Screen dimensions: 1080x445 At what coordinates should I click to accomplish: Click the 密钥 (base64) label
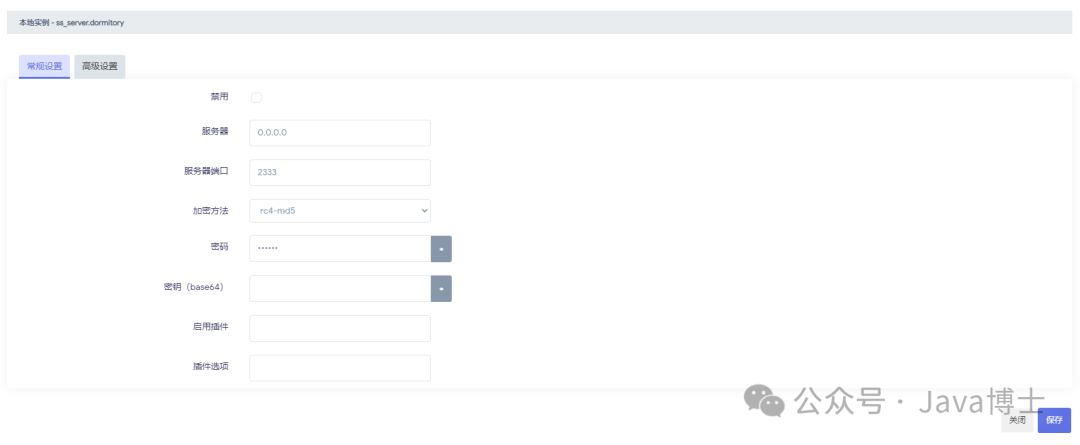pyautogui.click(x=195, y=287)
